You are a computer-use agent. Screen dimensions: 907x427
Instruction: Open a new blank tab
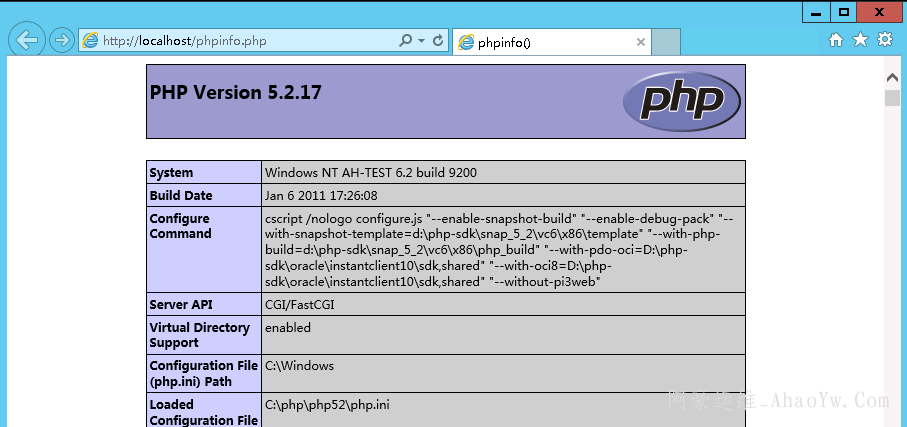point(667,42)
